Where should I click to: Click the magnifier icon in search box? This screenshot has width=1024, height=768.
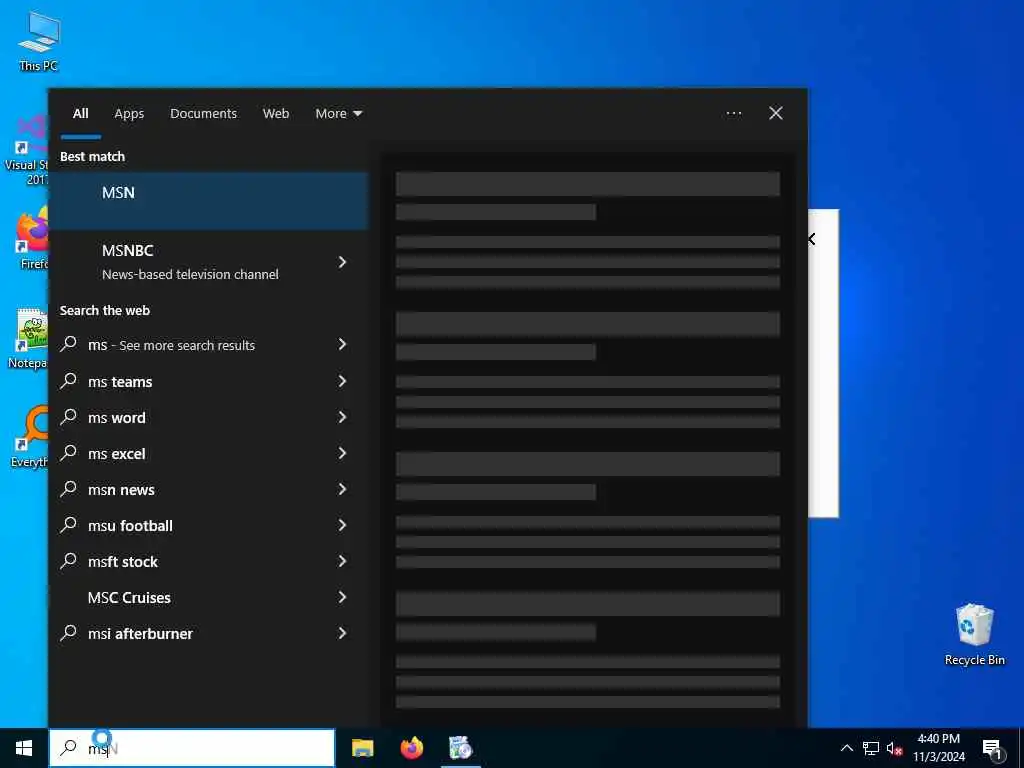click(x=69, y=748)
